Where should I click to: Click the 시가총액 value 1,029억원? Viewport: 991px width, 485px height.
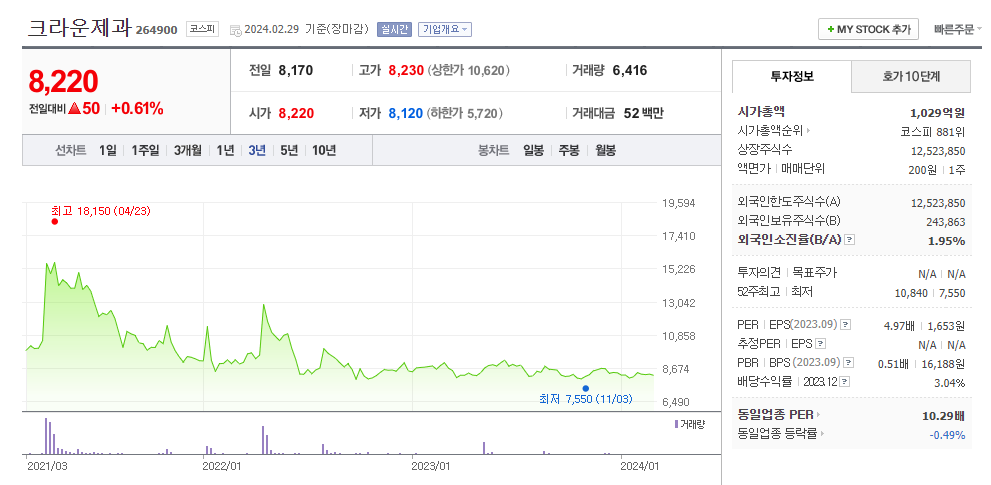coord(937,113)
